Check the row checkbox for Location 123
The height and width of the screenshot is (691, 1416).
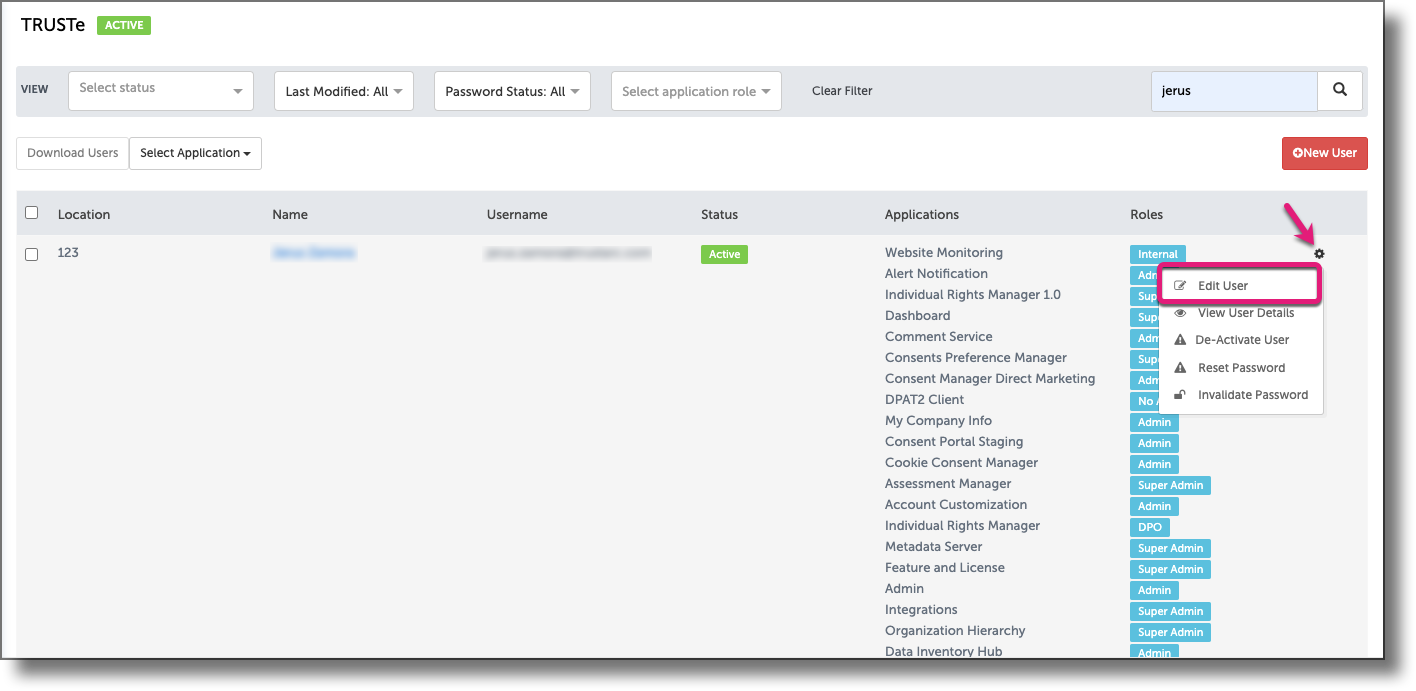pos(31,254)
